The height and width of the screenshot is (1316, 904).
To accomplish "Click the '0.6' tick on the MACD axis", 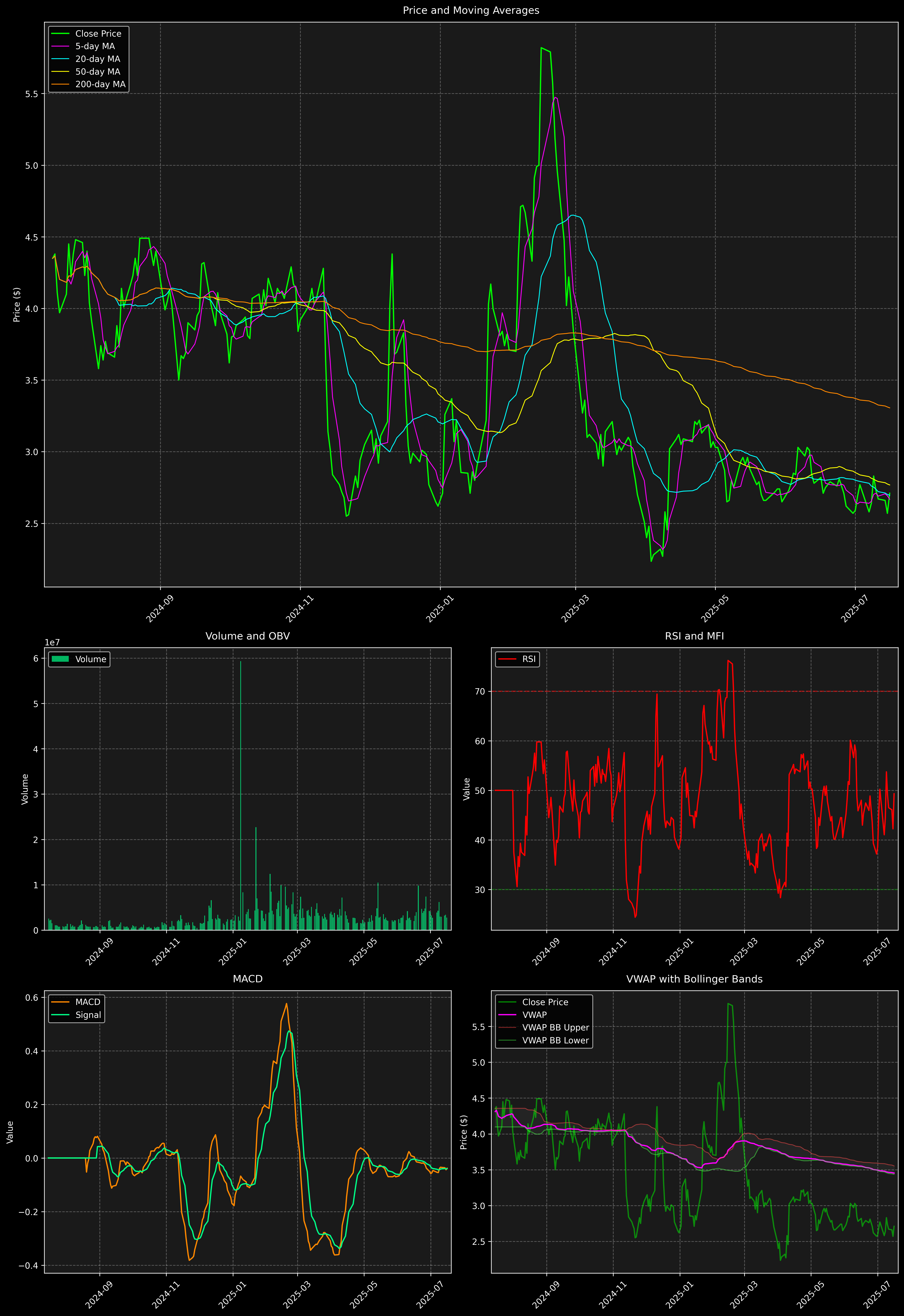I will 32,998.
